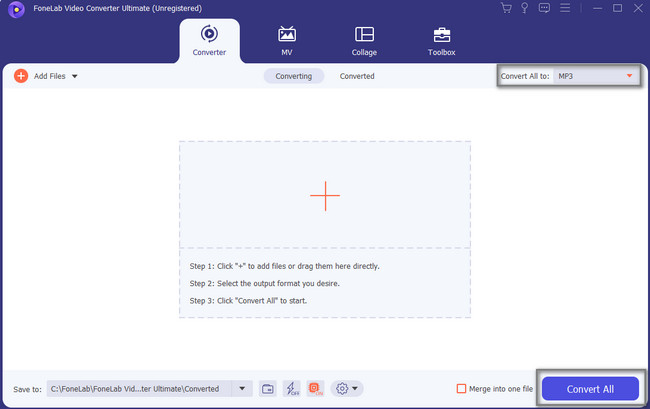The height and width of the screenshot is (409, 650).
Task: Click the orange plus Add Files icon
Action: pyautogui.click(x=21, y=76)
